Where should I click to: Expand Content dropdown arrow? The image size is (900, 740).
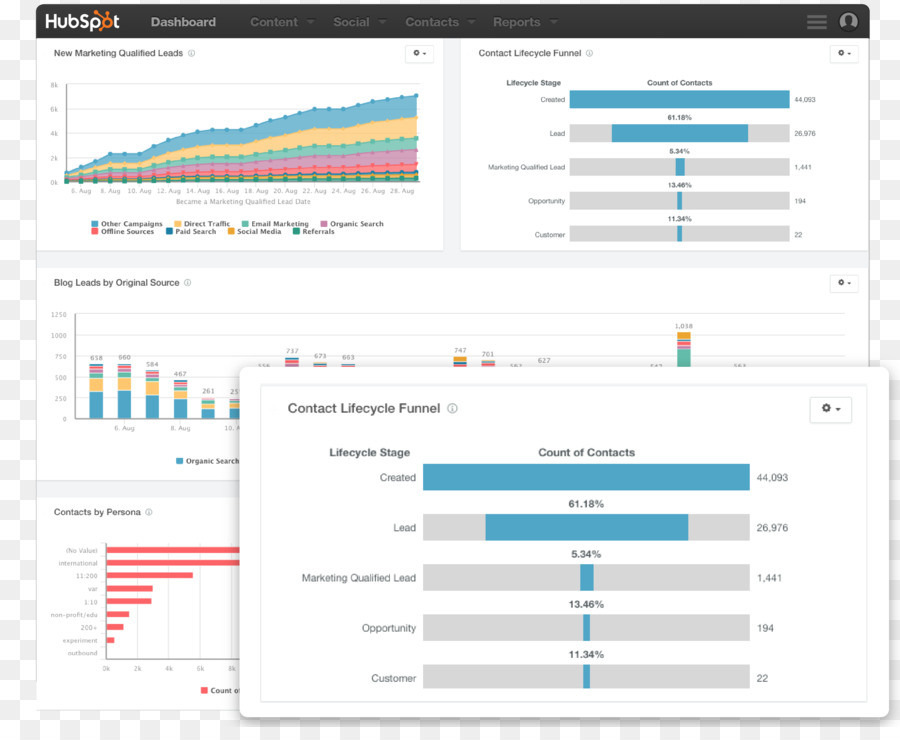pyautogui.click(x=311, y=22)
